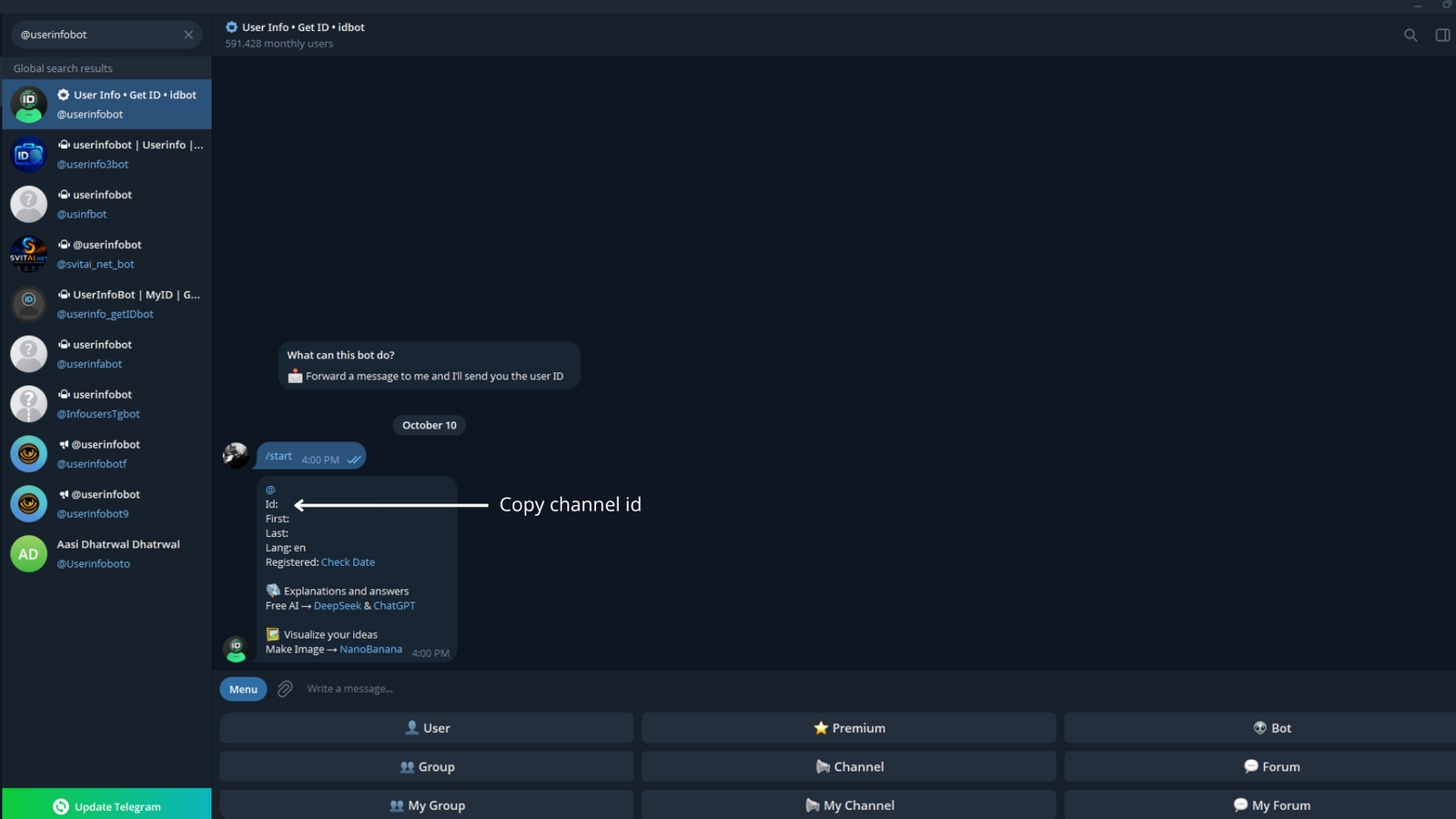Open the User Info • Get ID • idbot avatar
1456x819 pixels.
(x=28, y=105)
